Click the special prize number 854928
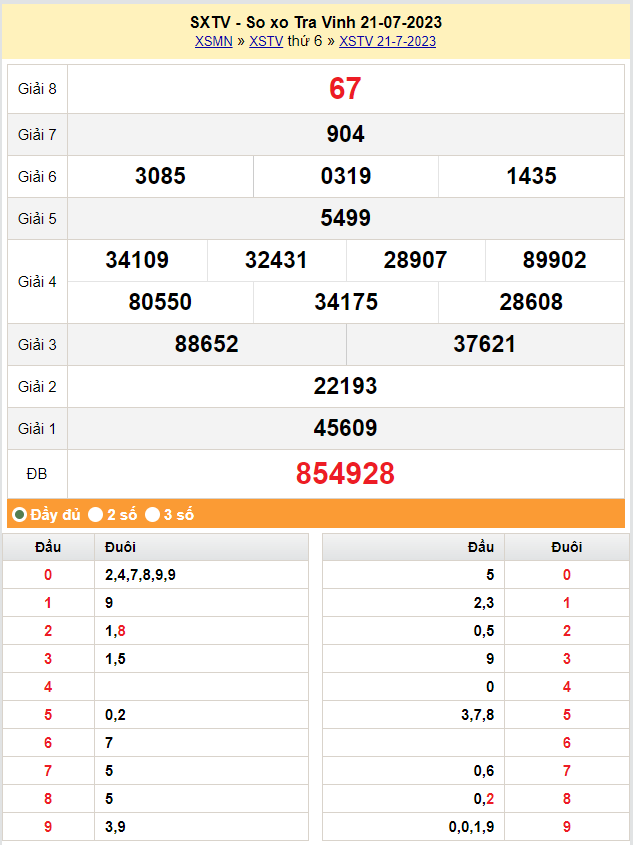Screen dimensions: 633x845 coord(345,473)
